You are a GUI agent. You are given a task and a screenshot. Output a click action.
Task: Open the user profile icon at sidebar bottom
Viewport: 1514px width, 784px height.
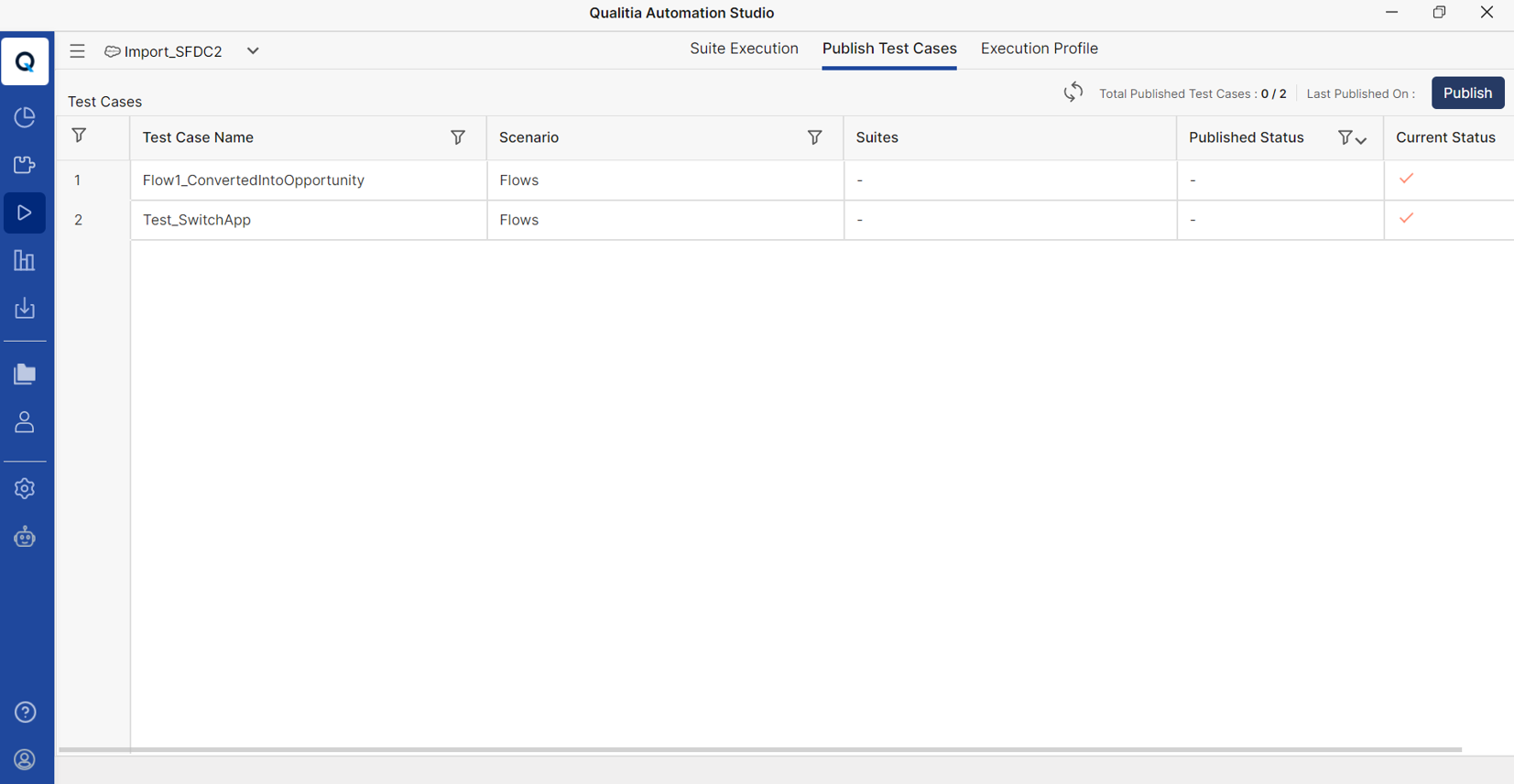(25, 759)
